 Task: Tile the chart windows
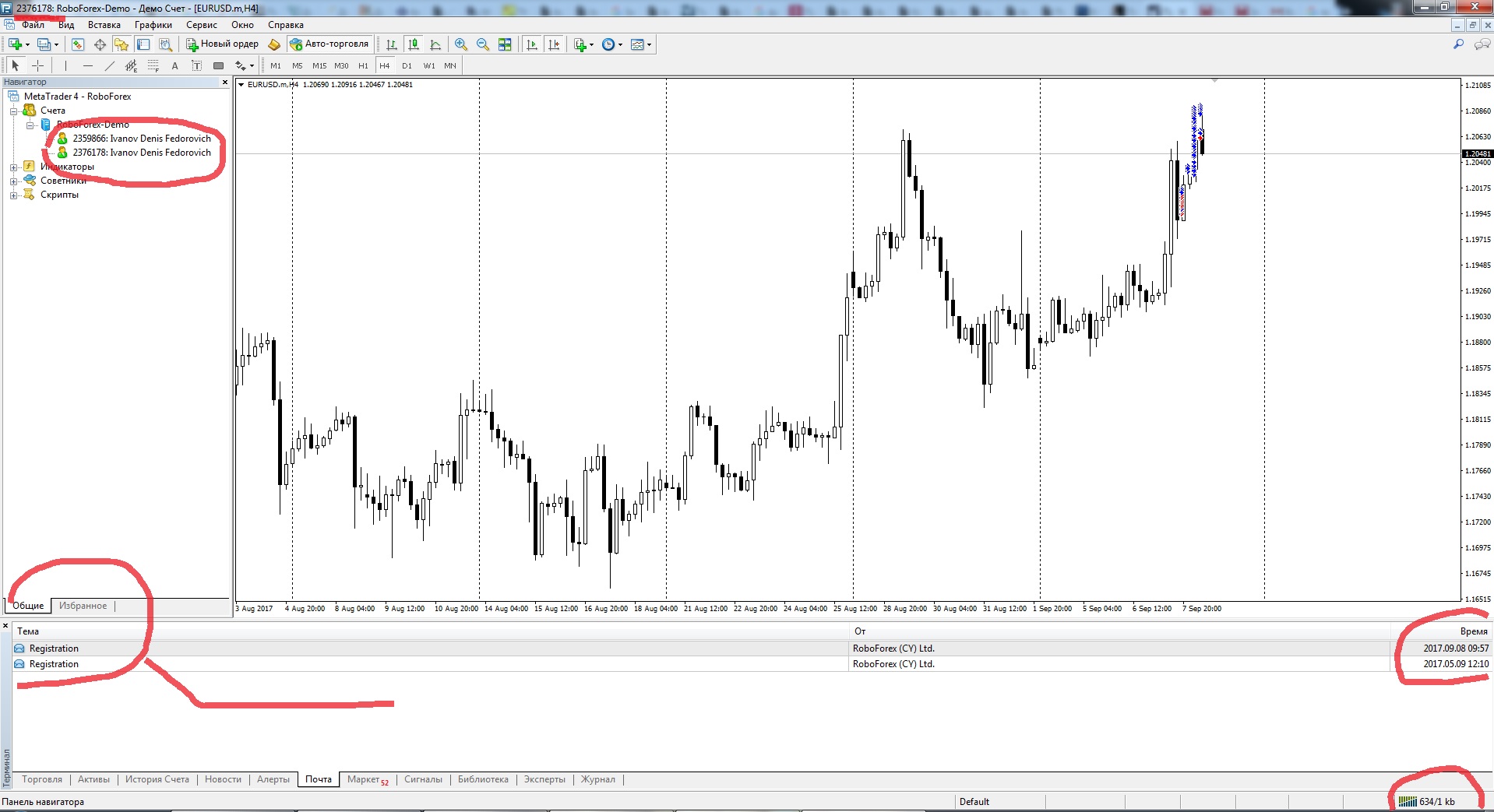[x=505, y=44]
